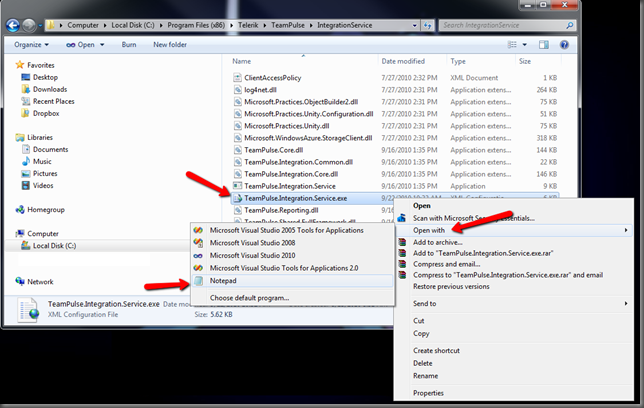The height and width of the screenshot is (408, 644).
Task: Click the Visual Studio 2010 icon in the submenu
Action: pos(198,256)
